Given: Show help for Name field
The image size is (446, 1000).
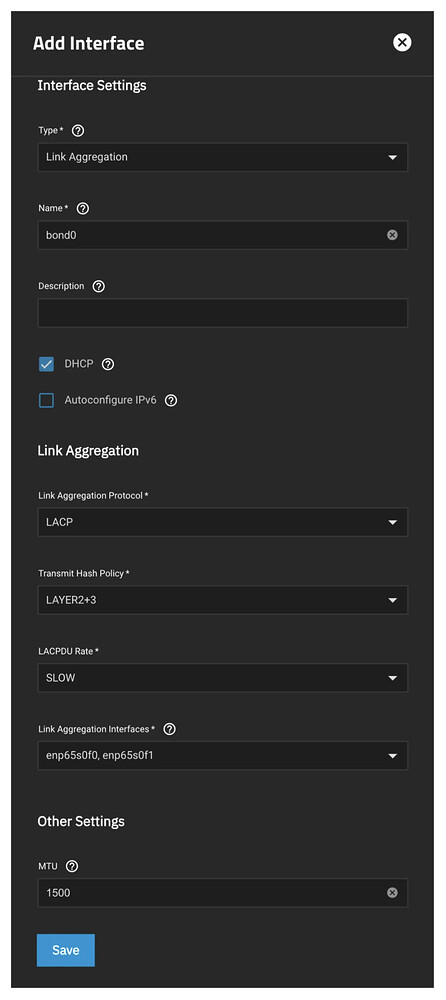Looking at the screenshot, I should (83, 209).
